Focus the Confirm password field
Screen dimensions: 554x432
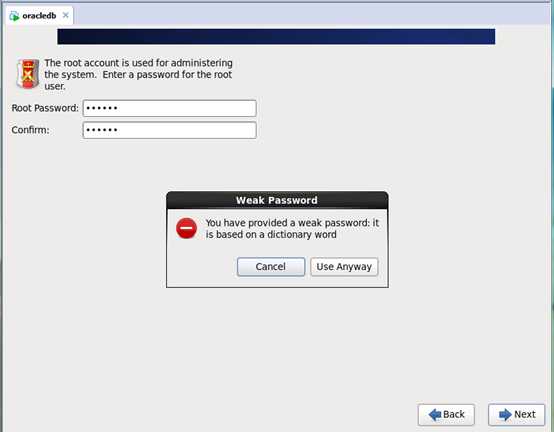point(169,130)
